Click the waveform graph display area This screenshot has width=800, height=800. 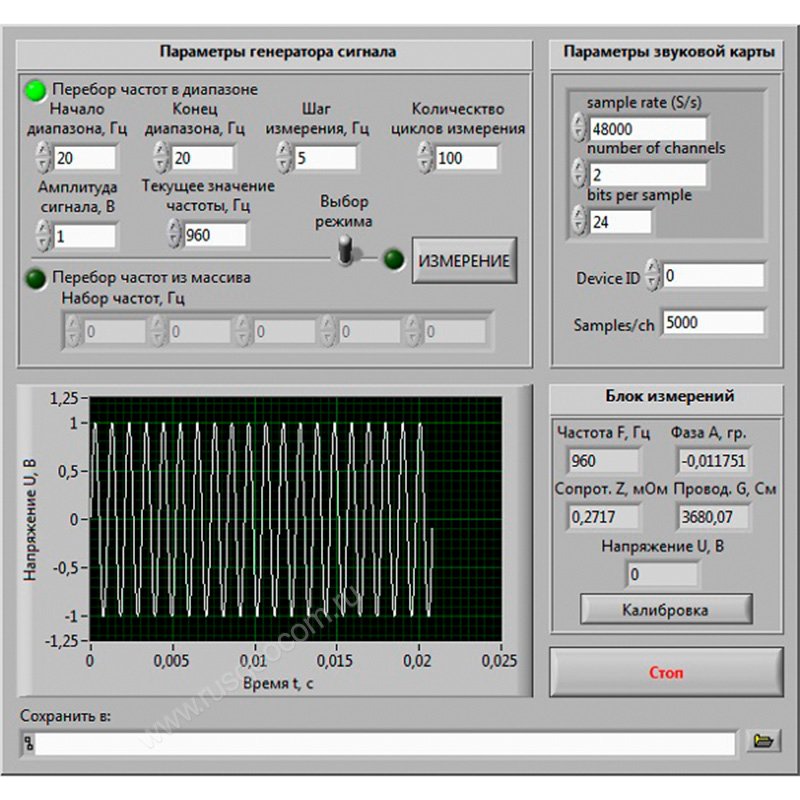tap(294, 518)
